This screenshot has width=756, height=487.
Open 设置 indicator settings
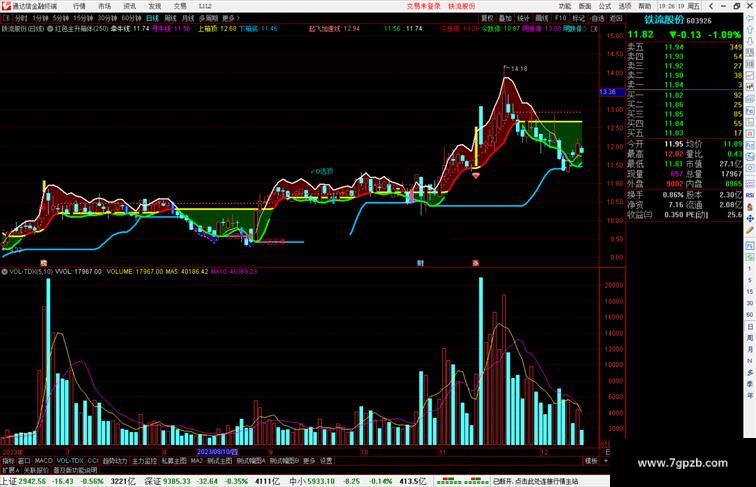point(326,461)
